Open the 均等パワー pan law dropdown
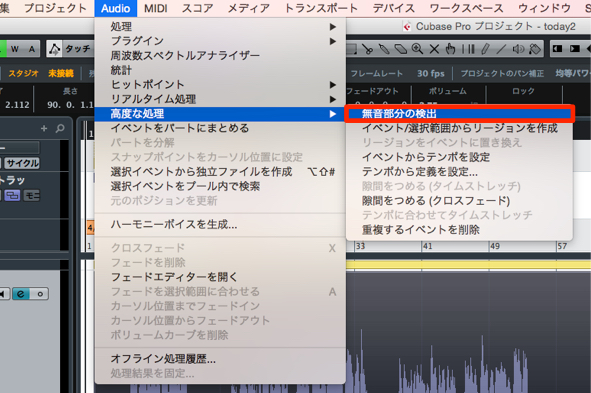The image size is (591, 393). click(573, 73)
